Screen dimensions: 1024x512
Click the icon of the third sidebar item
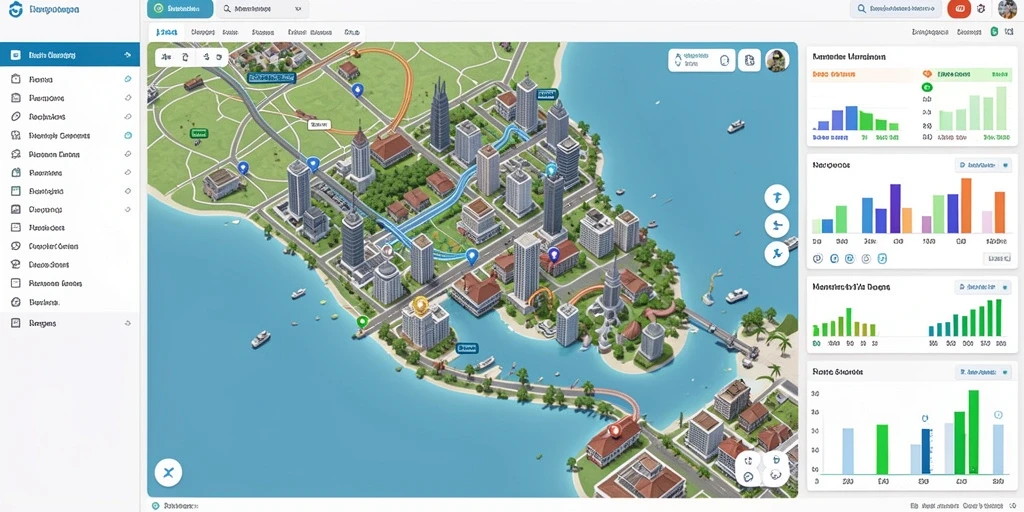coord(16,98)
